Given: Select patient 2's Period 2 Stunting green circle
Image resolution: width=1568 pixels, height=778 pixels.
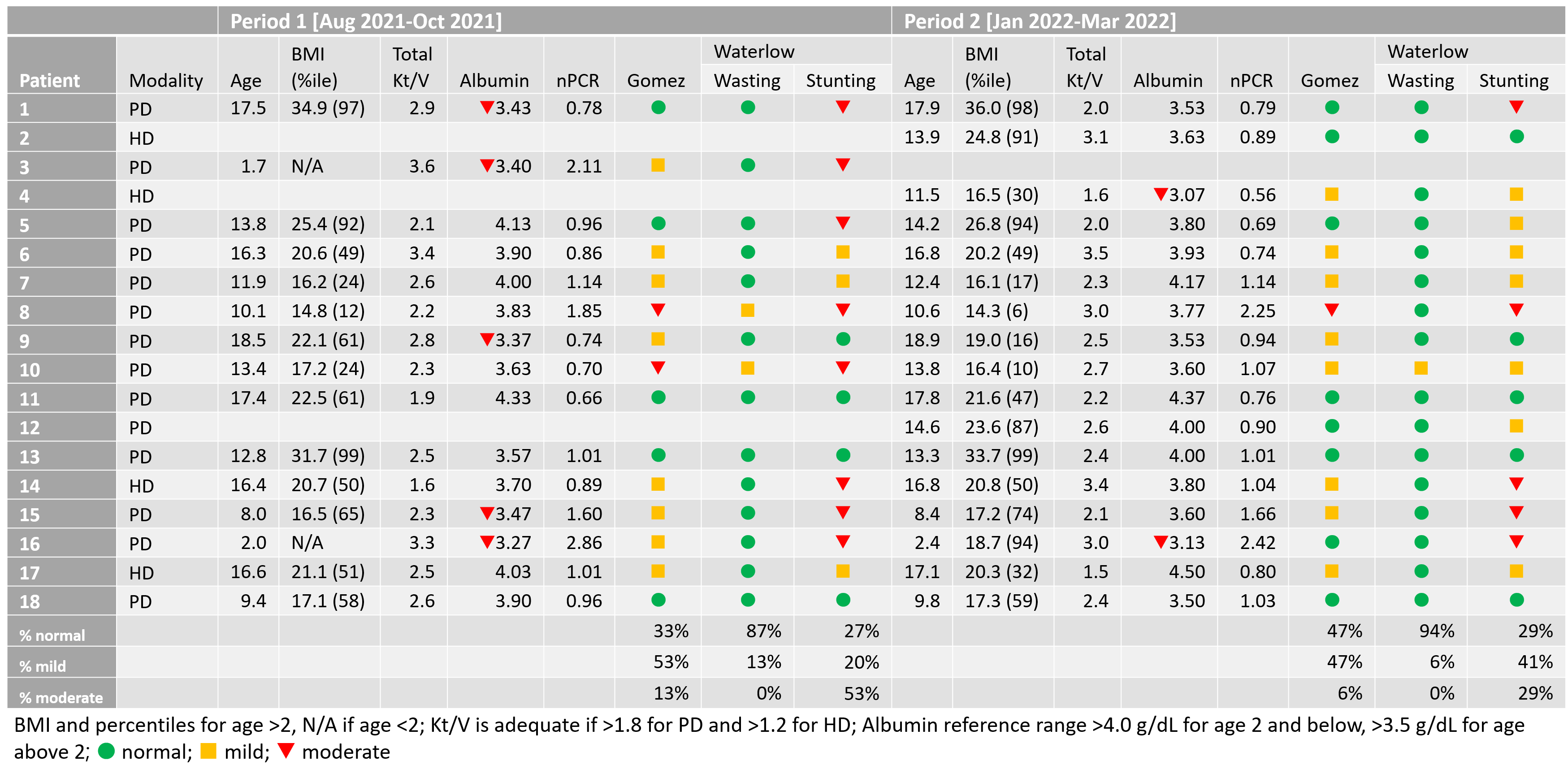Looking at the screenshot, I should point(1516,136).
